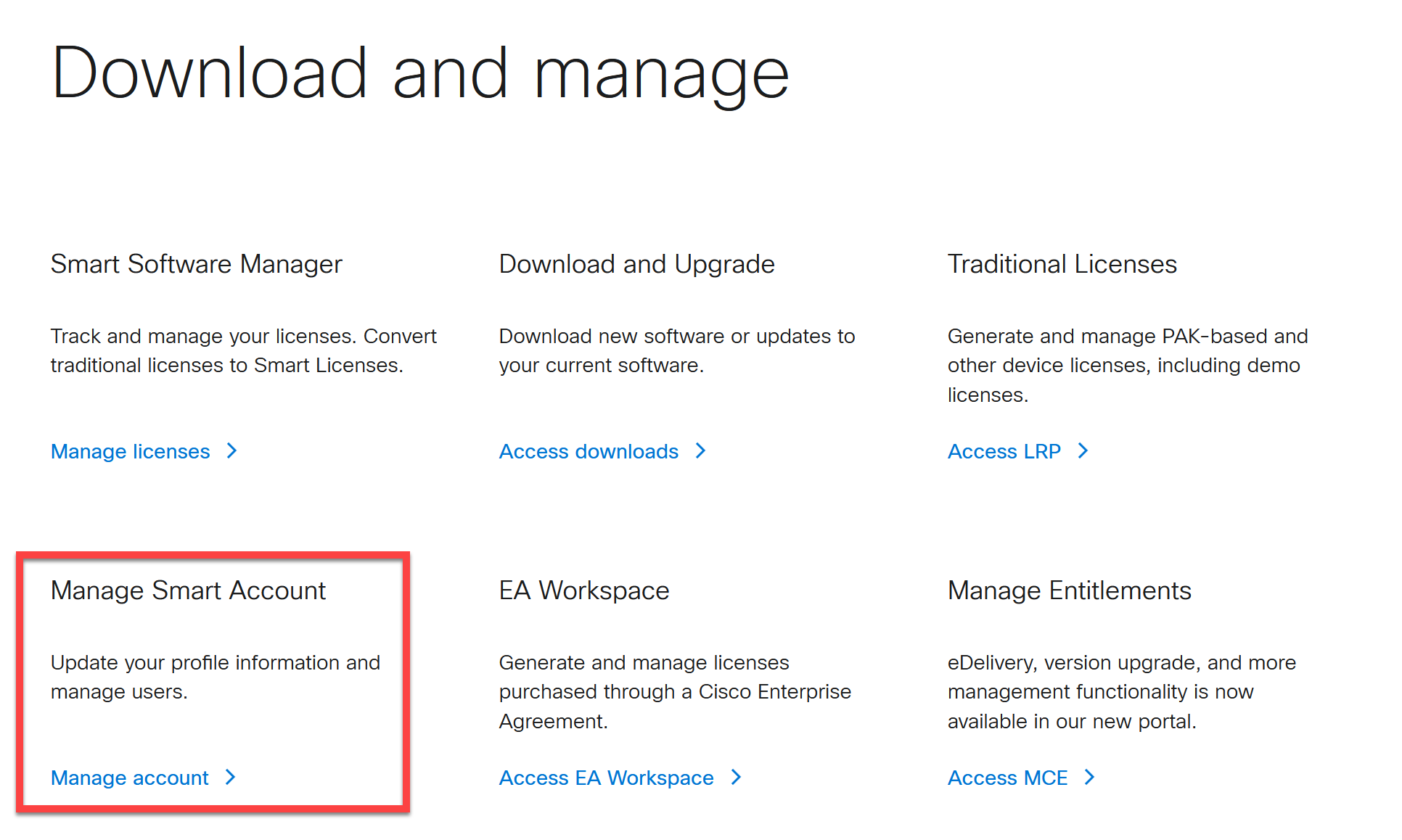
Task: Click text 'Track and manage your licenses'
Action: point(202,337)
